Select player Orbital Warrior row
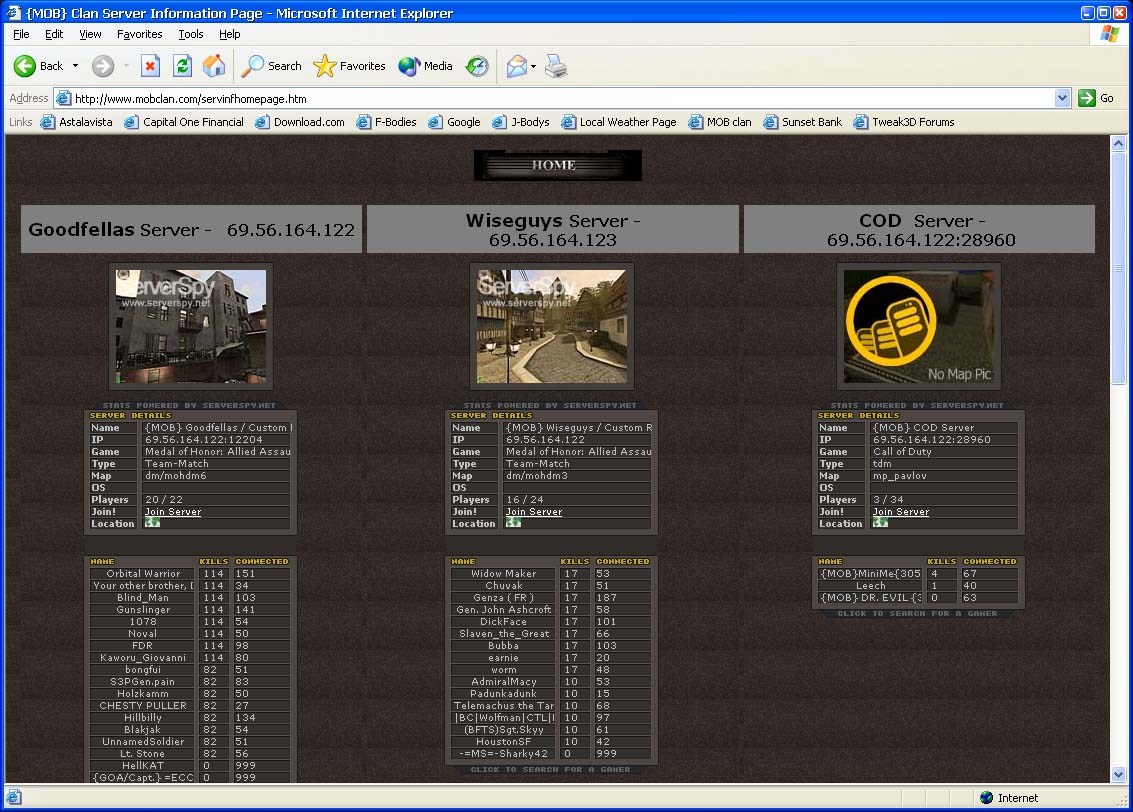Image resolution: width=1133 pixels, height=812 pixels. pos(190,574)
